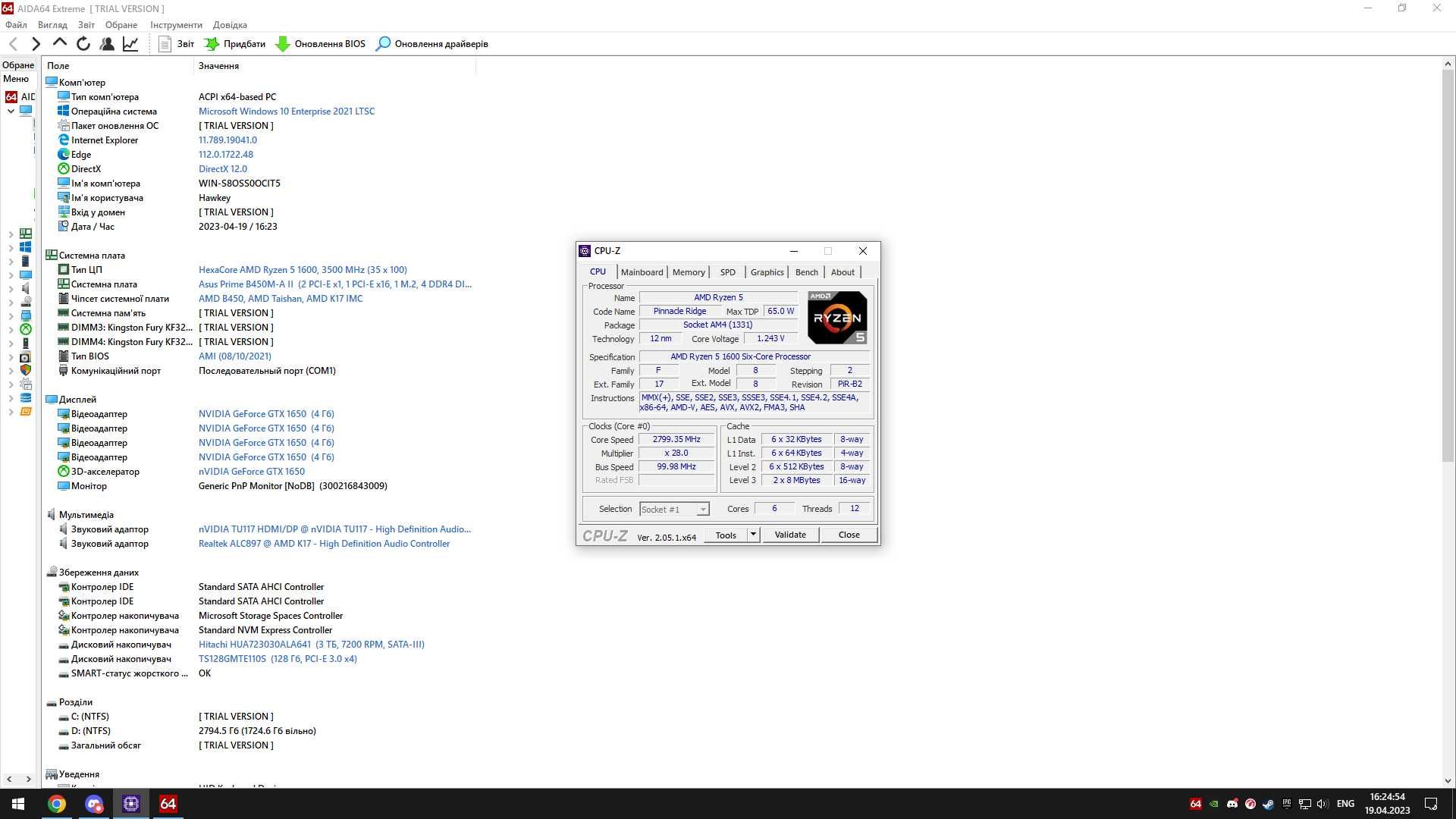Screen dimensions: 1456x819
Task: Select the AIDA64 root icon in sidebar tree
Action: coord(11,97)
